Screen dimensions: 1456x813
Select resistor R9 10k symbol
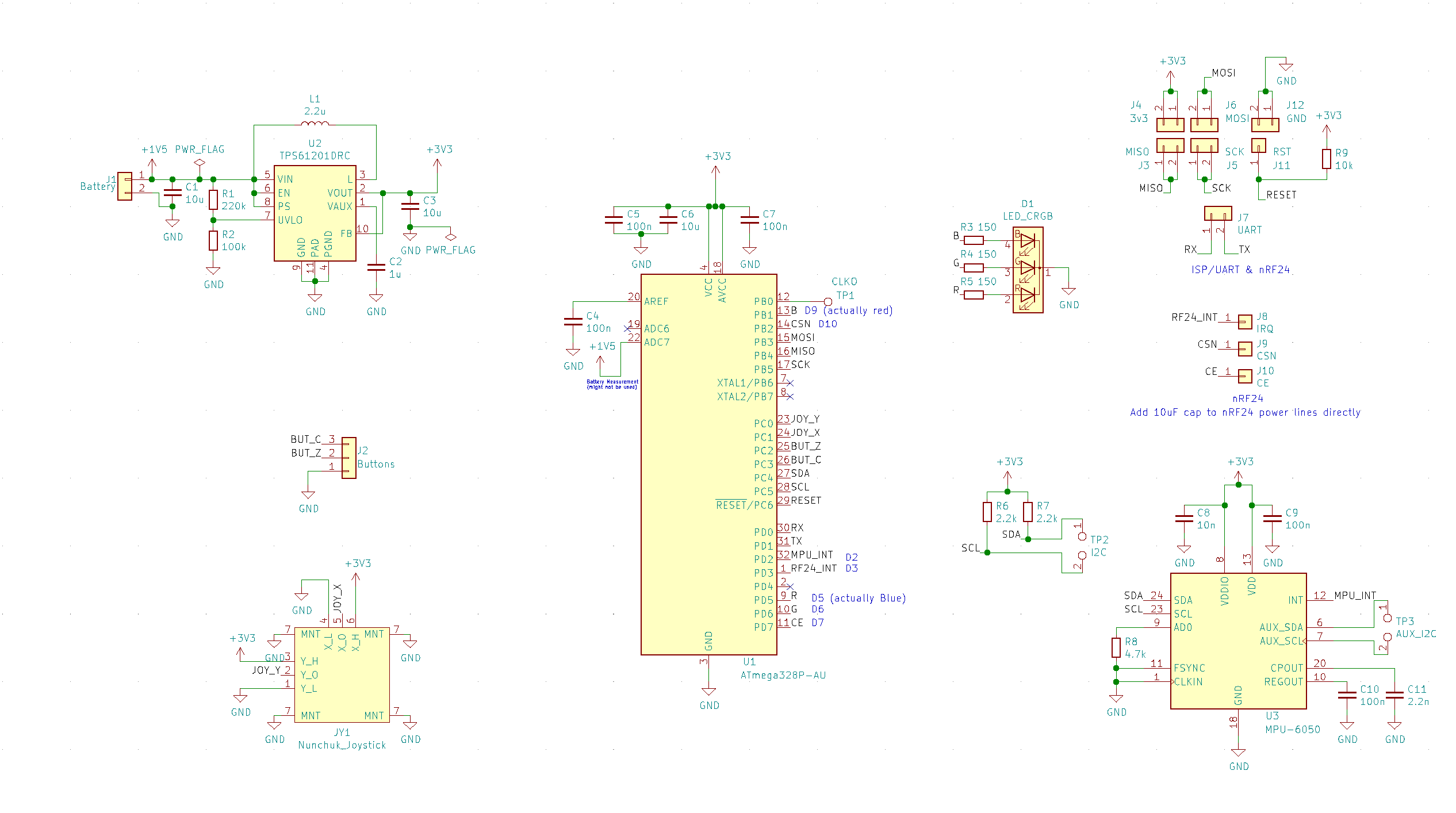(1326, 159)
